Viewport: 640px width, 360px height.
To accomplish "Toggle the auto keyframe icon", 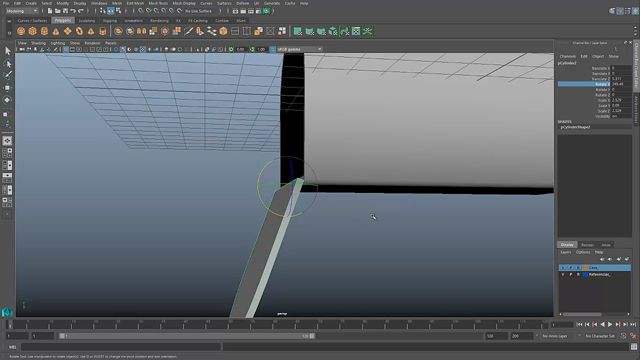I will 623,336.
